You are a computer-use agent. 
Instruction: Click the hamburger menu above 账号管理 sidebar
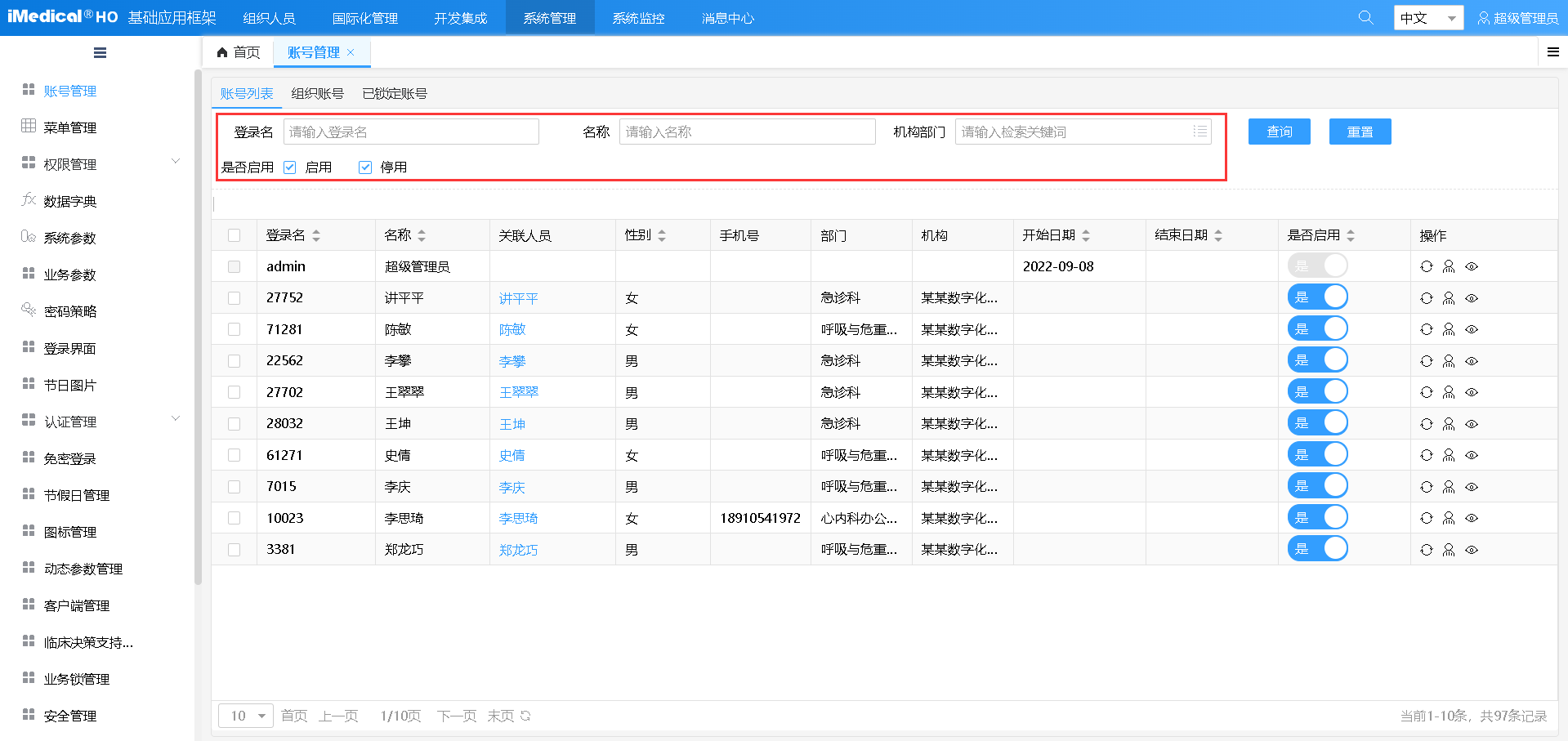tap(100, 52)
